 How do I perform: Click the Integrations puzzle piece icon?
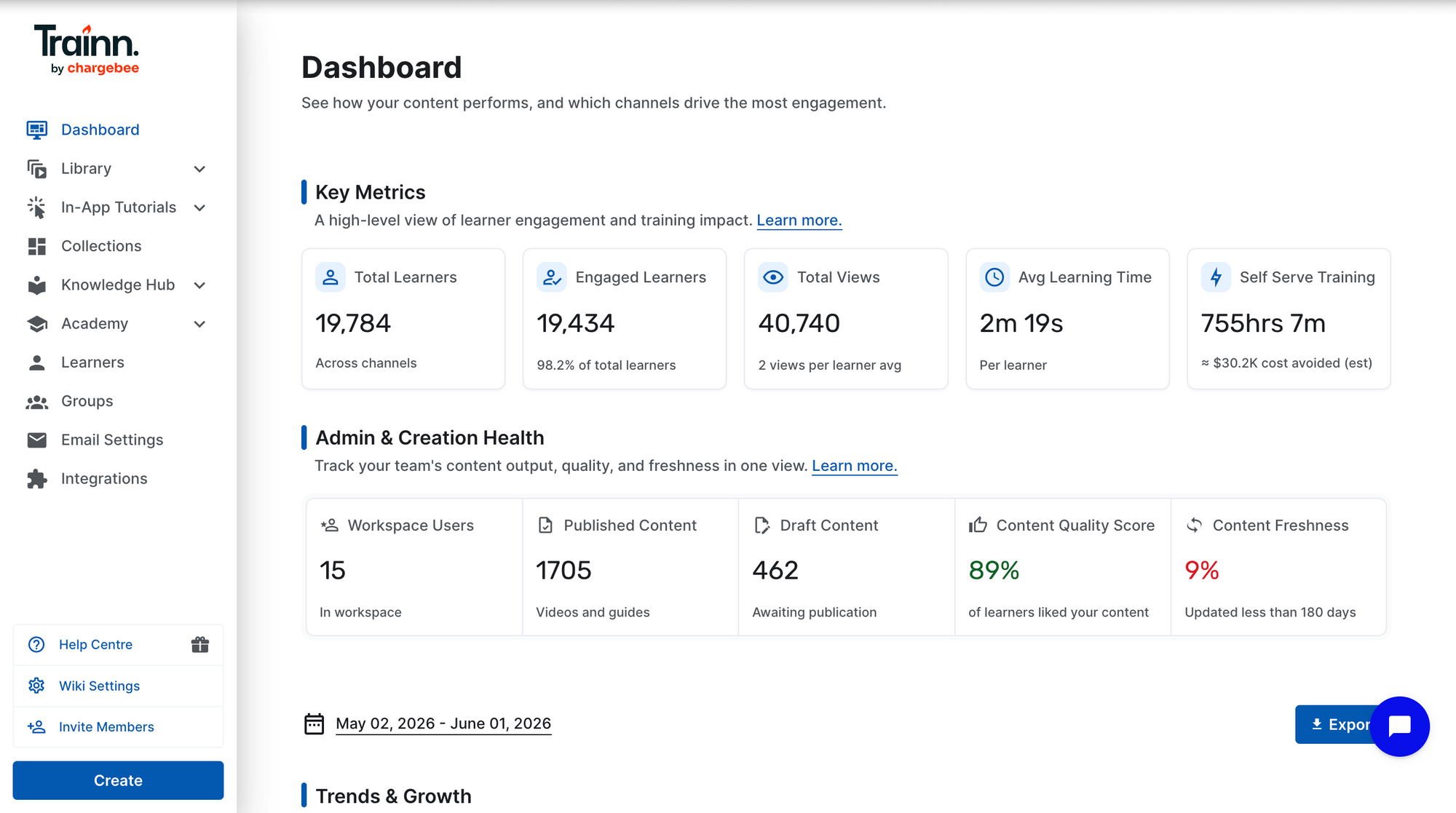point(37,479)
